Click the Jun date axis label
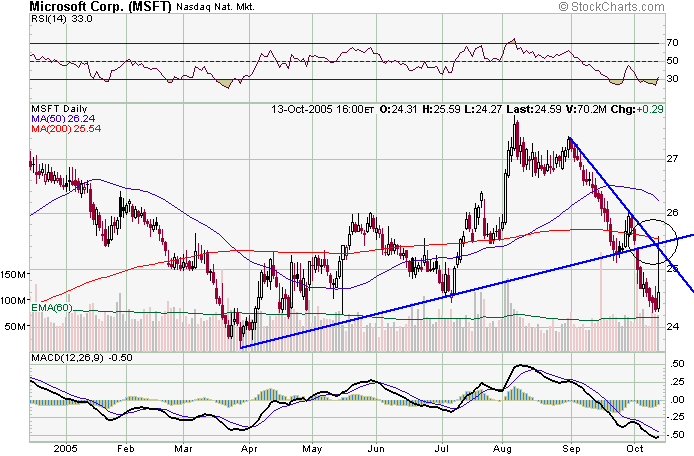Screen dimensions: 694x456 point(376,448)
